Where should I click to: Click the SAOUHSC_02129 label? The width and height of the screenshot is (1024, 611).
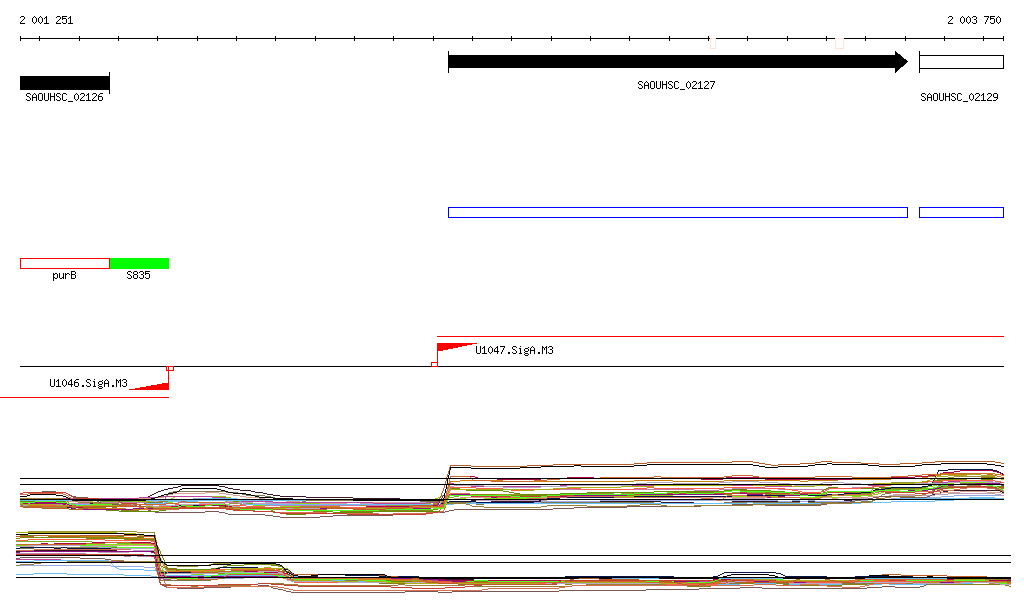[x=959, y=97]
